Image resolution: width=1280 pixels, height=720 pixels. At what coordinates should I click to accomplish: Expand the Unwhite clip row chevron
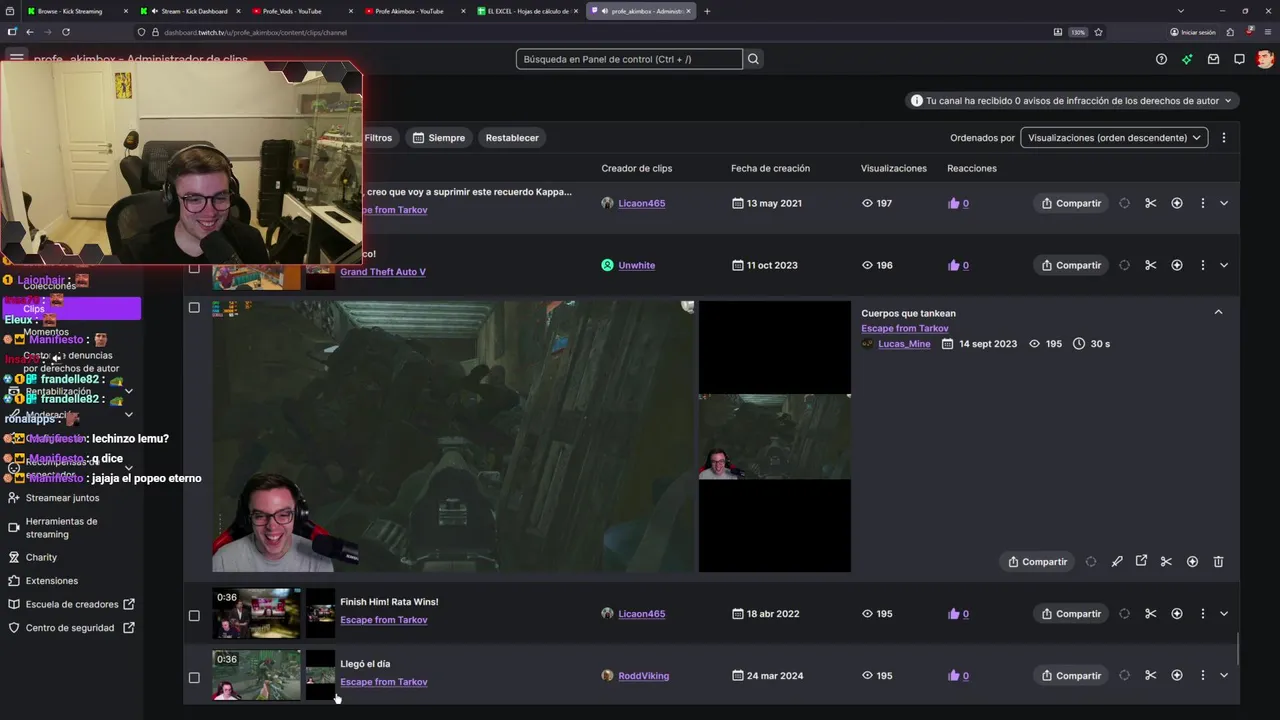[x=1224, y=265]
